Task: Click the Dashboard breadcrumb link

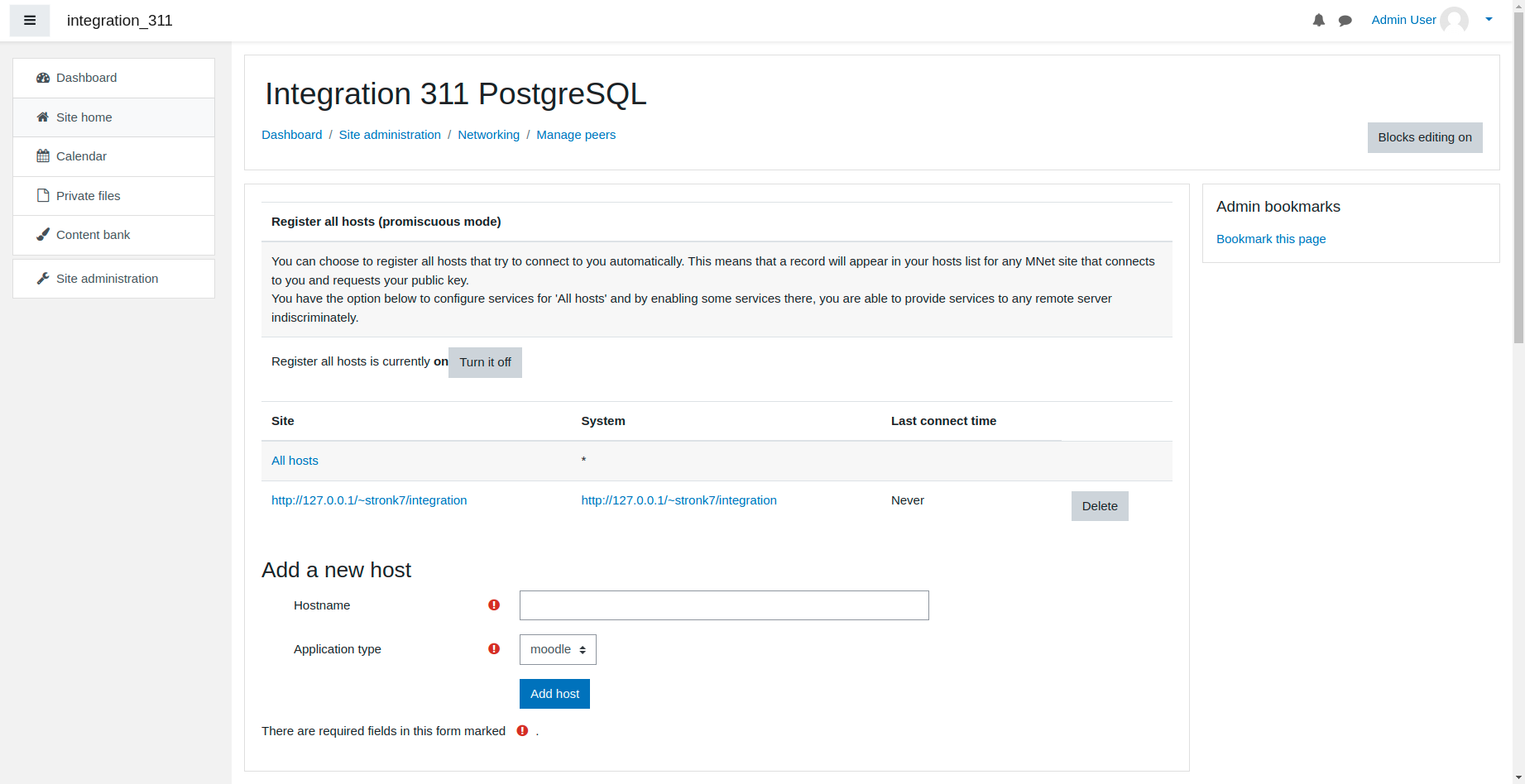Action: click(292, 135)
